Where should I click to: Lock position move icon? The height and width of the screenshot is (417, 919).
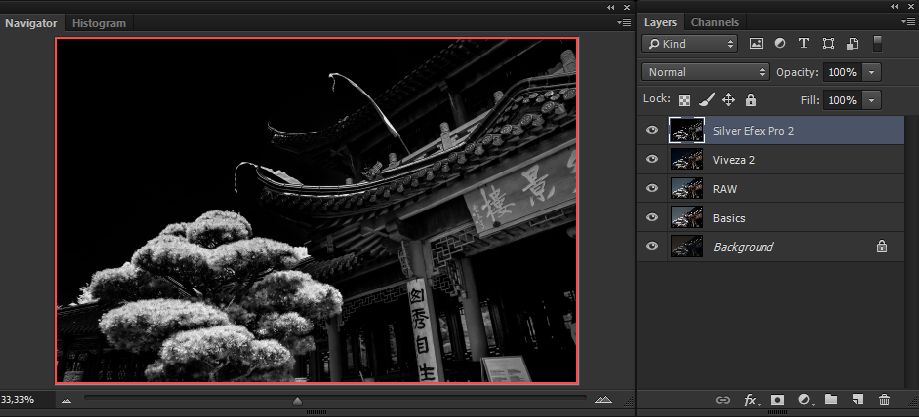728,100
